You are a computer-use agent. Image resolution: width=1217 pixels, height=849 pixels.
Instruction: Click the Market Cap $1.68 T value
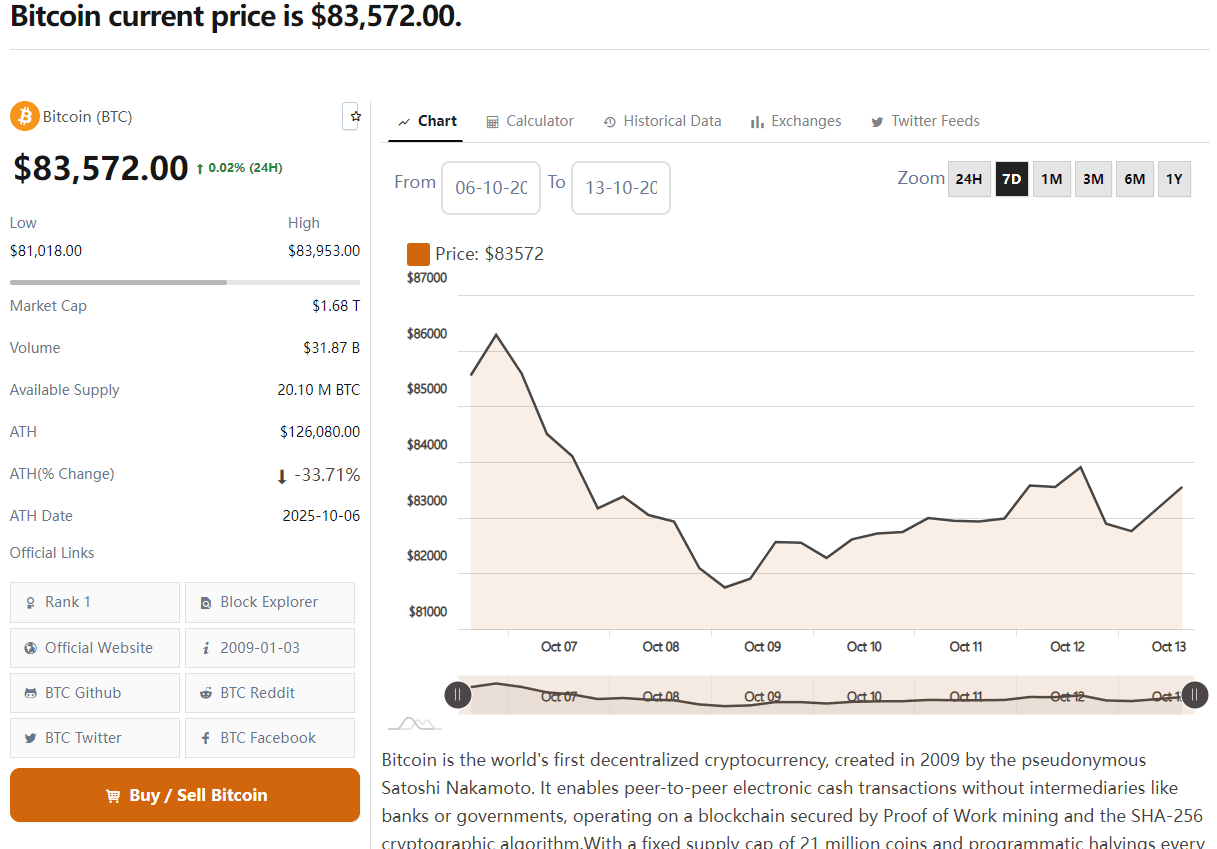point(336,306)
